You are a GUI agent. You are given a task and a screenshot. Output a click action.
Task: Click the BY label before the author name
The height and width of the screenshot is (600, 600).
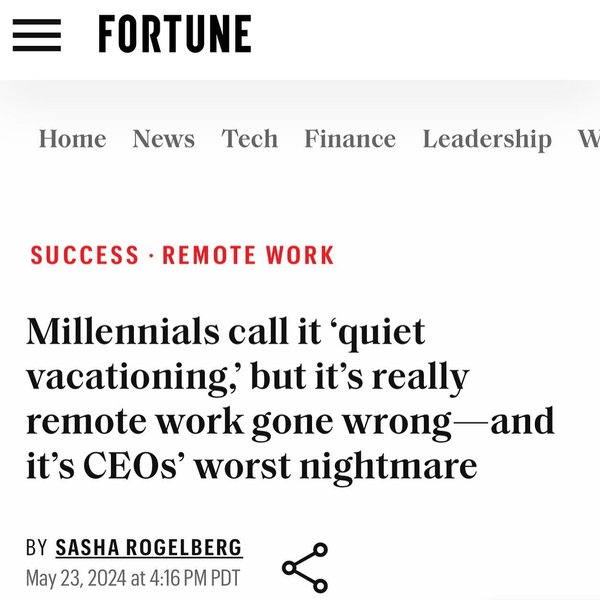(36, 548)
